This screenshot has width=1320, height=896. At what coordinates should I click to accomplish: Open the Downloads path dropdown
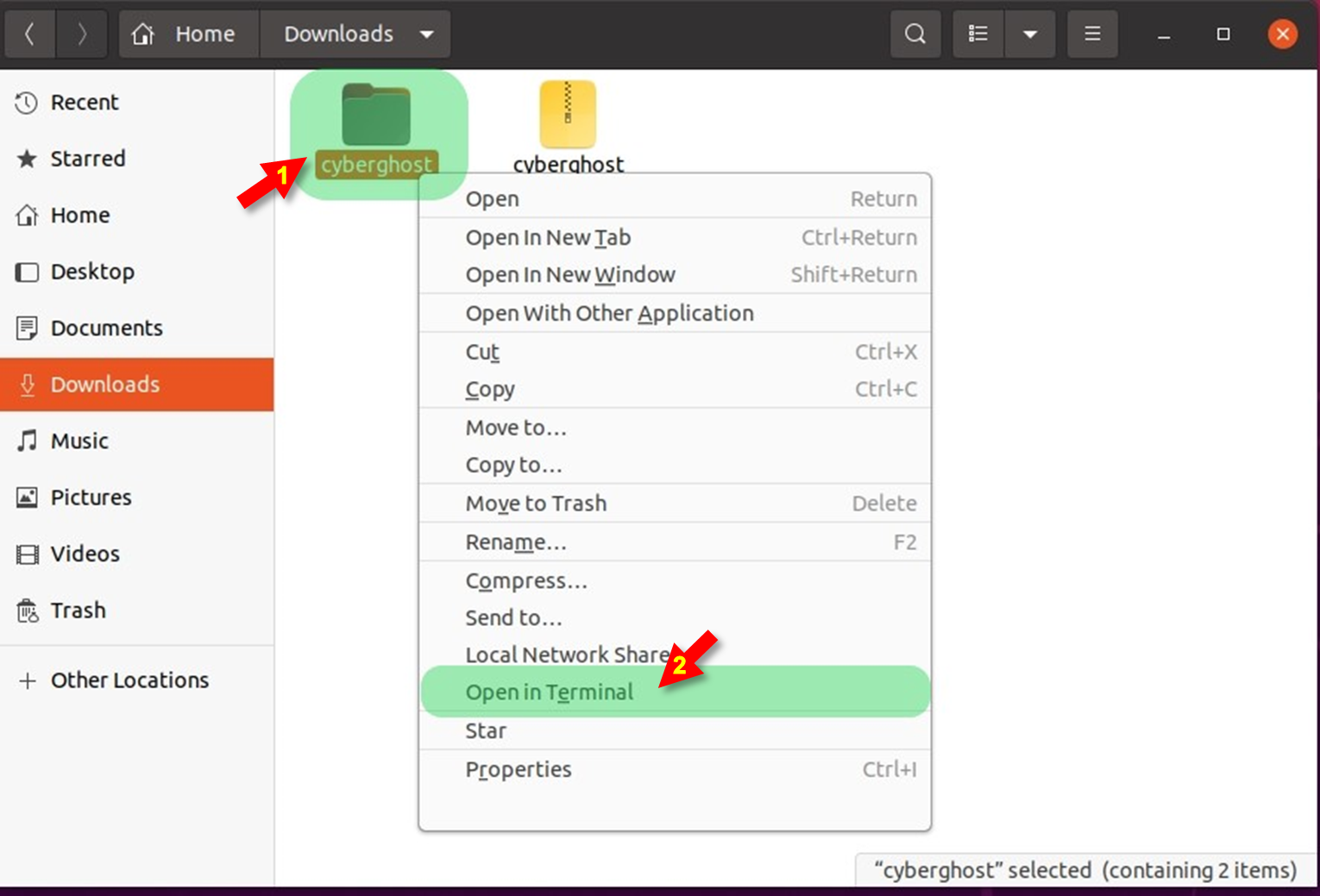(426, 34)
